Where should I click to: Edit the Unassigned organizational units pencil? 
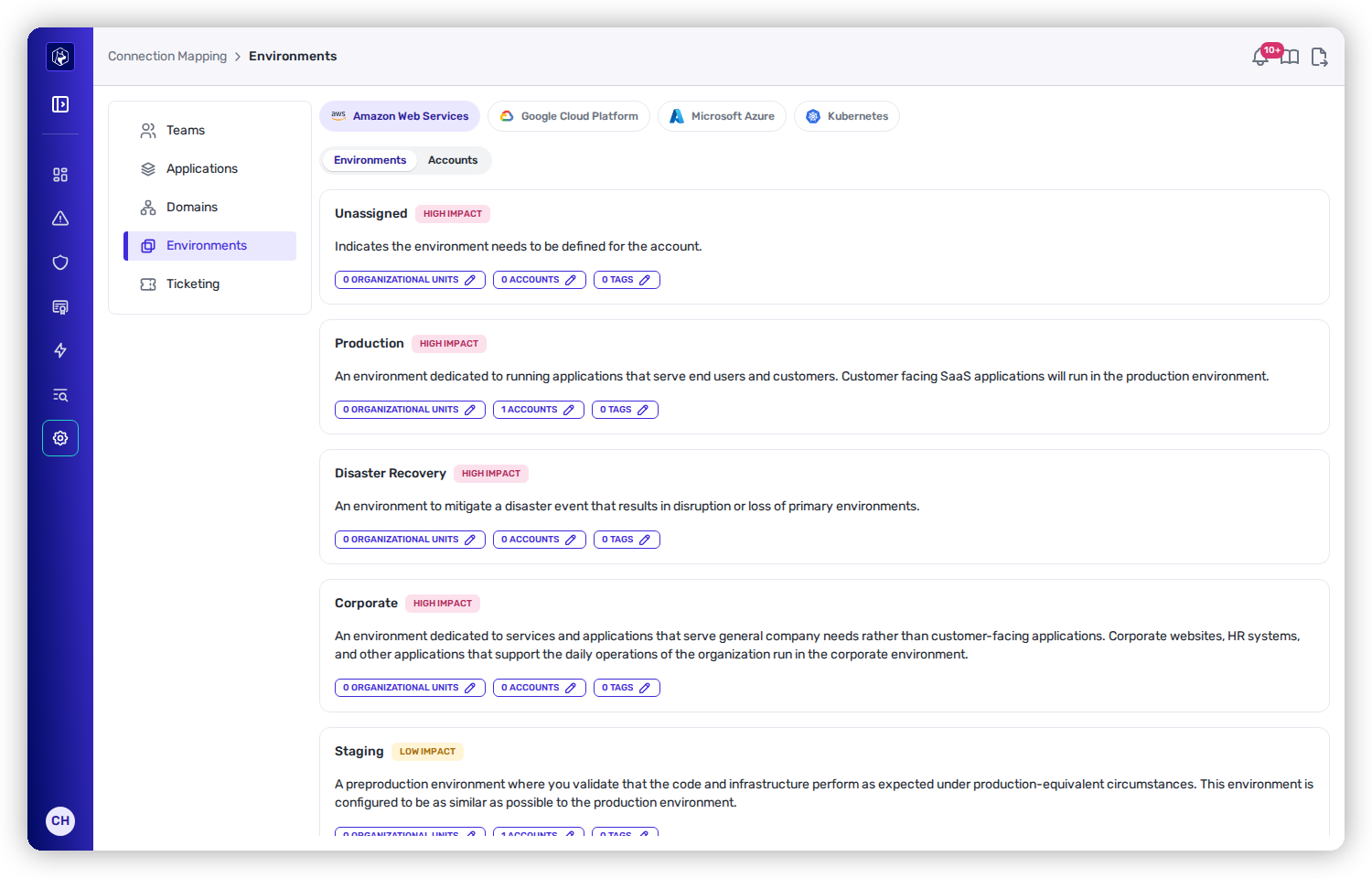(470, 280)
